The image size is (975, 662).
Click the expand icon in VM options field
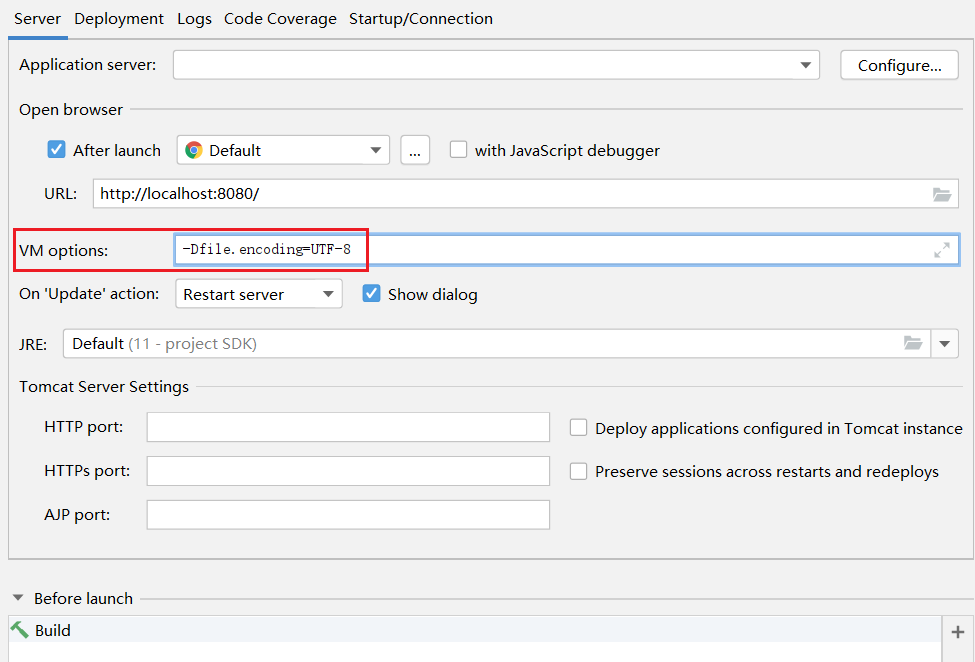tap(942, 250)
